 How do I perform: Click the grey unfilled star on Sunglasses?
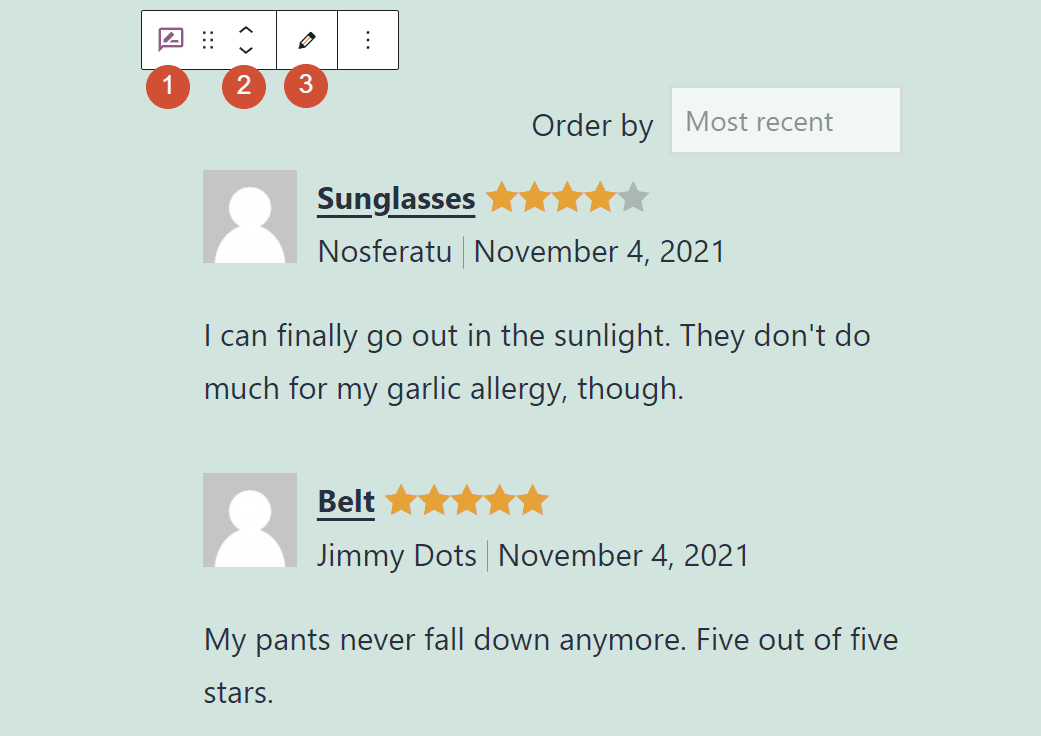pyautogui.click(x=634, y=198)
